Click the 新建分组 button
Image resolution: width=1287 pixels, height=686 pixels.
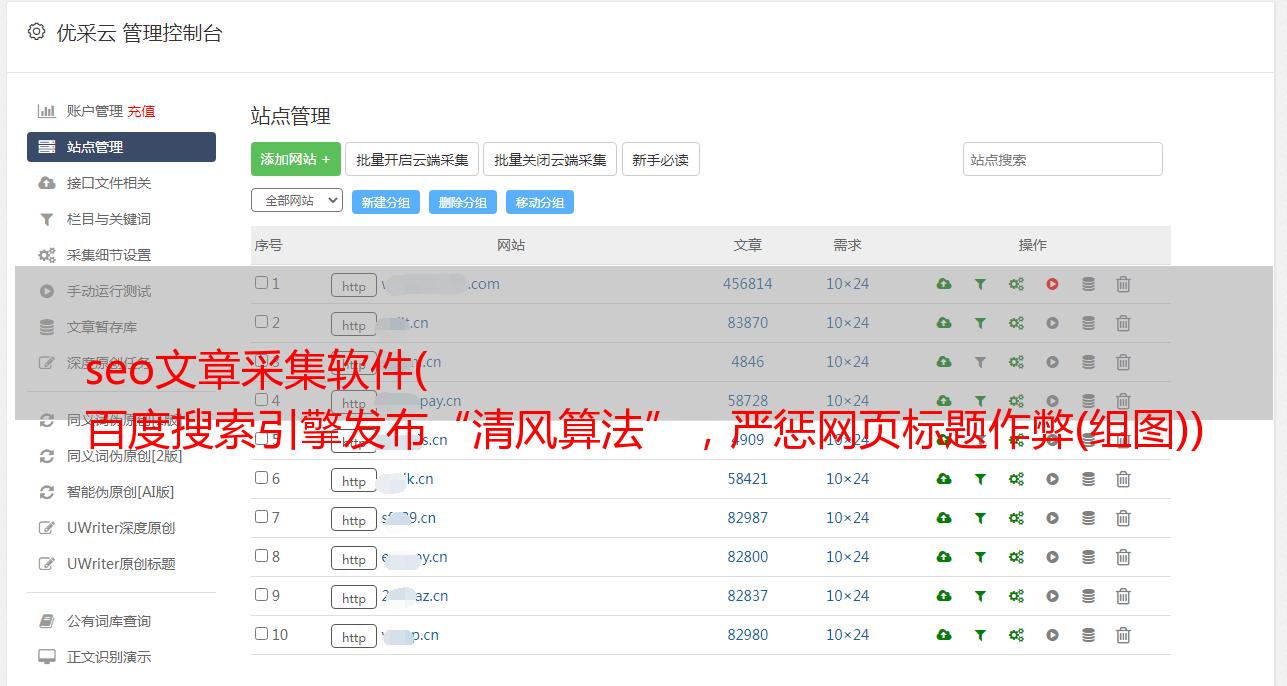pyautogui.click(x=385, y=202)
